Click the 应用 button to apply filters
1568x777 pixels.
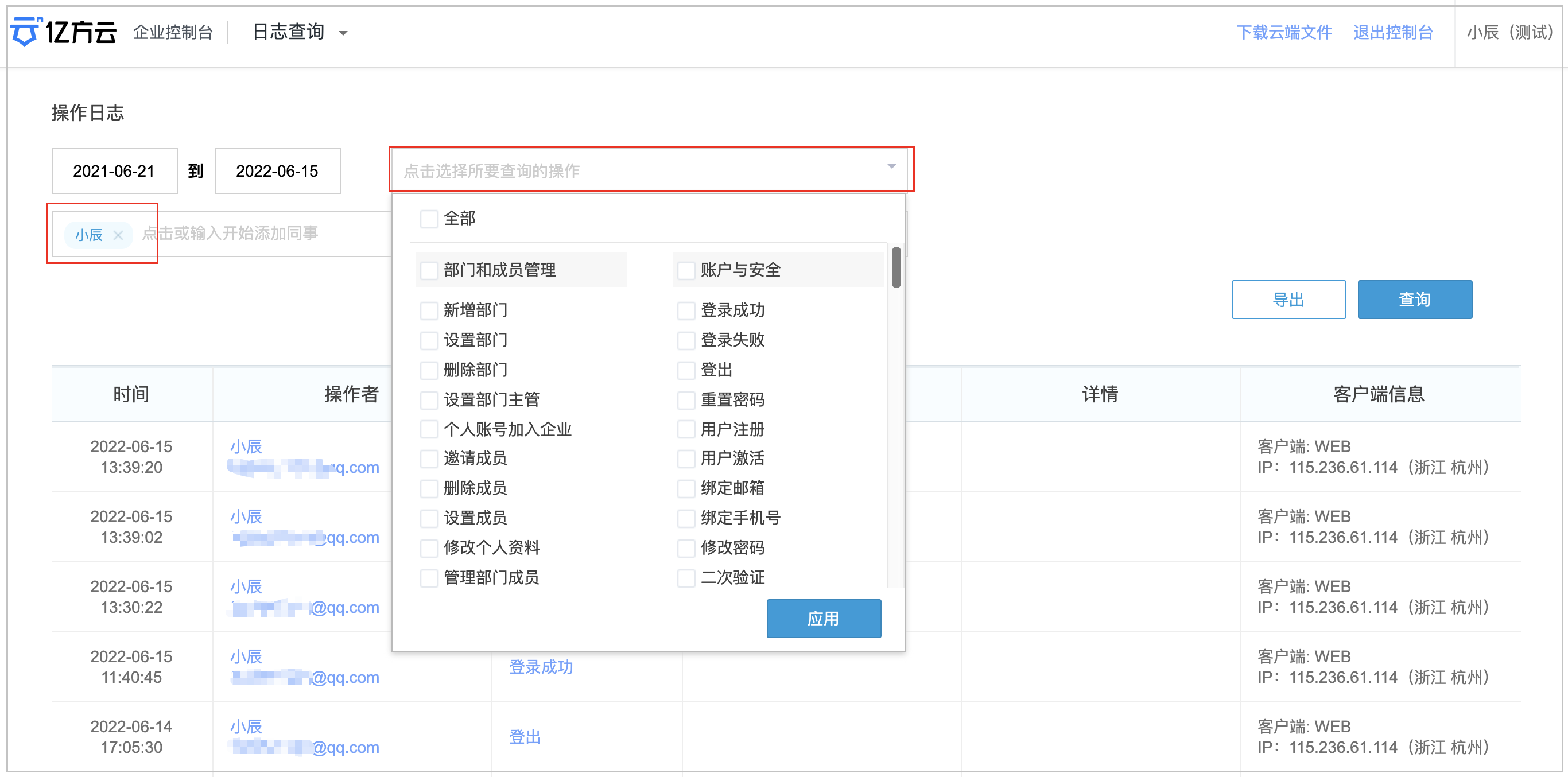(x=824, y=618)
